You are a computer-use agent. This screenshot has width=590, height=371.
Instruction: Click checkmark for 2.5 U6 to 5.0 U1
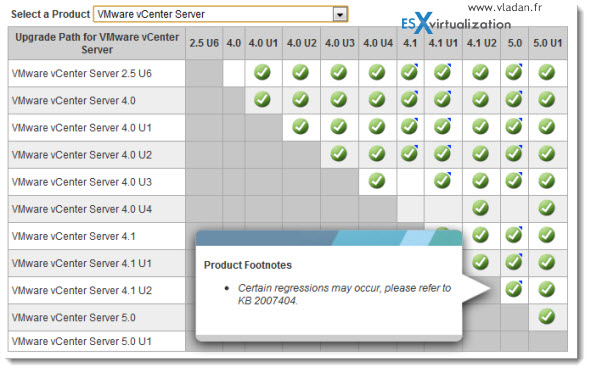point(547,72)
